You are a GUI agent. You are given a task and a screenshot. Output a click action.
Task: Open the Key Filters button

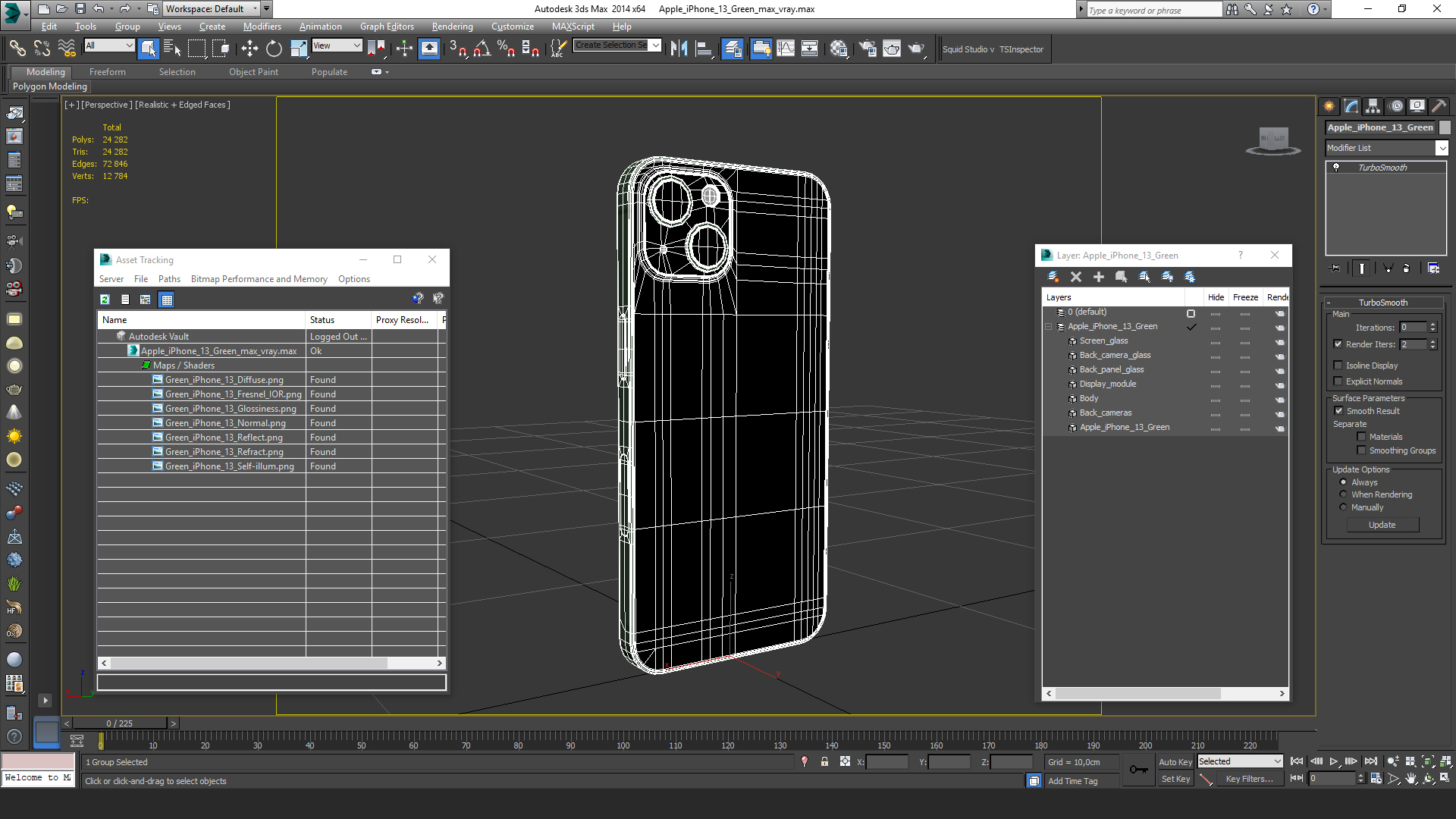[x=1249, y=779]
